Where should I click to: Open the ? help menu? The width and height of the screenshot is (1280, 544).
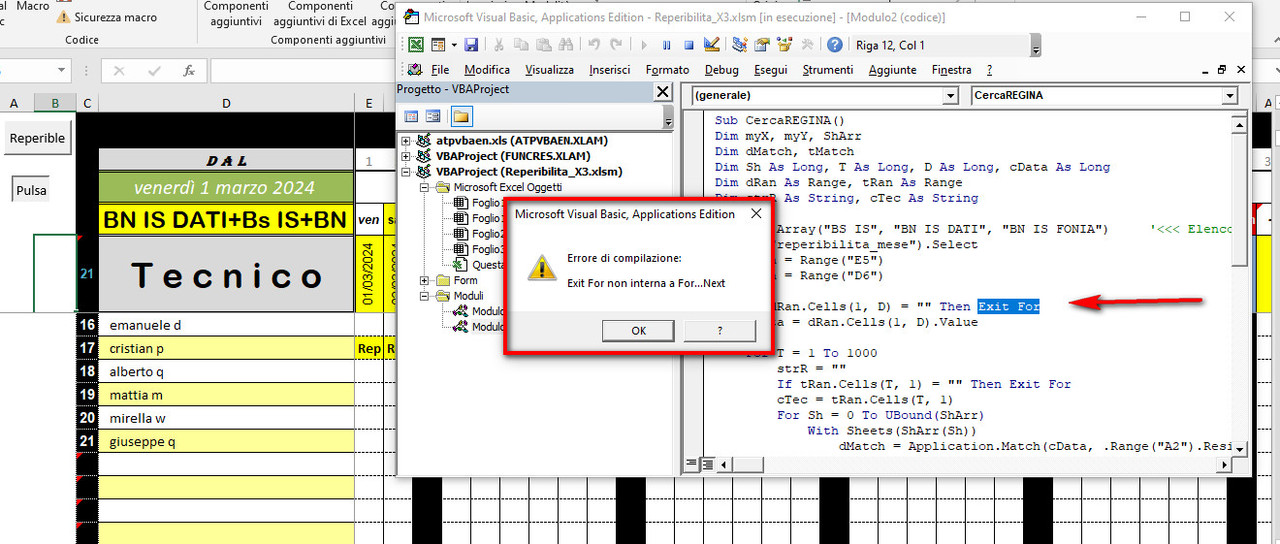click(x=989, y=70)
